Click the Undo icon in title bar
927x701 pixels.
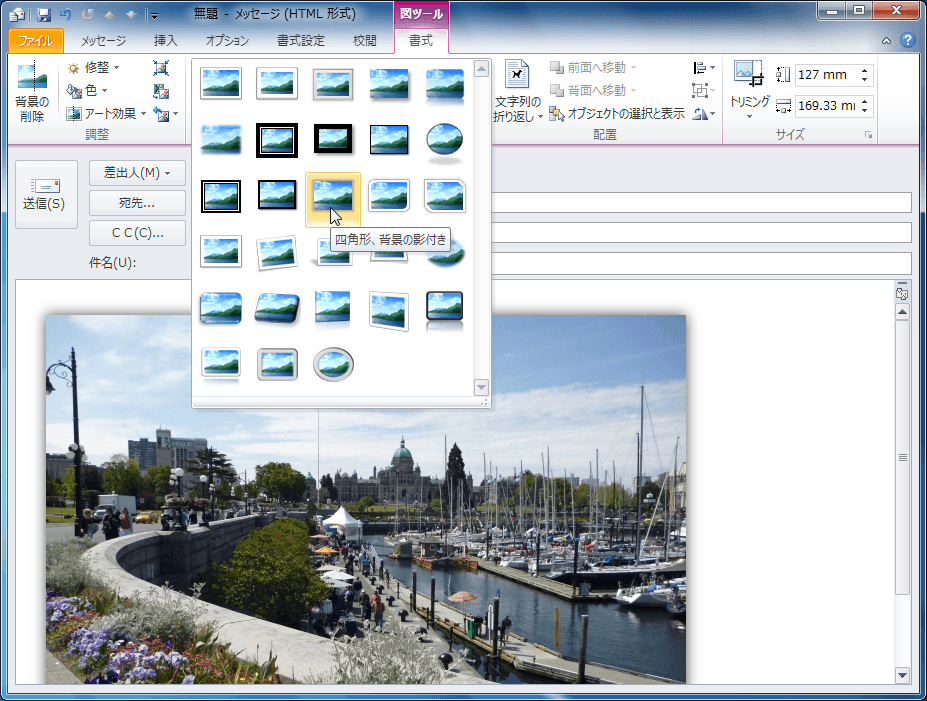pyautogui.click(x=66, y=15)
